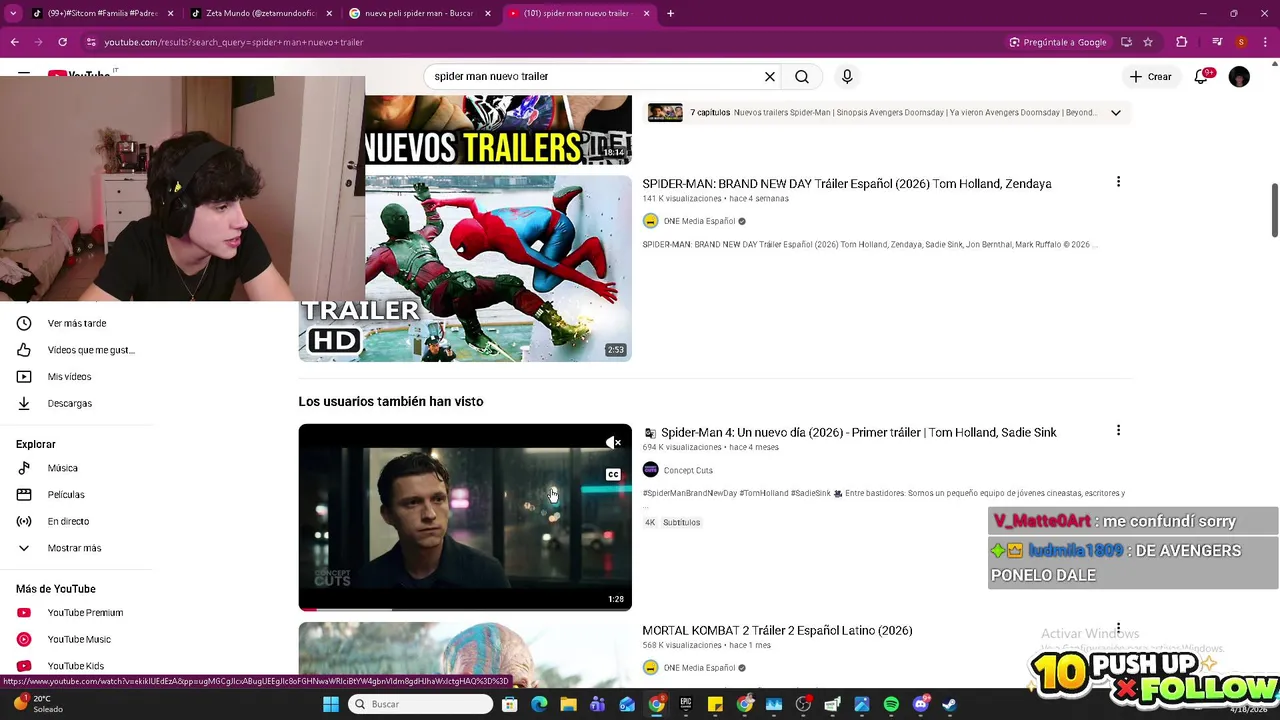Open the YouTube account avatar menu
Image resolution: width=1280 pixels, height=720 pixels.
pyautogui.click(x=1239, y=76)
